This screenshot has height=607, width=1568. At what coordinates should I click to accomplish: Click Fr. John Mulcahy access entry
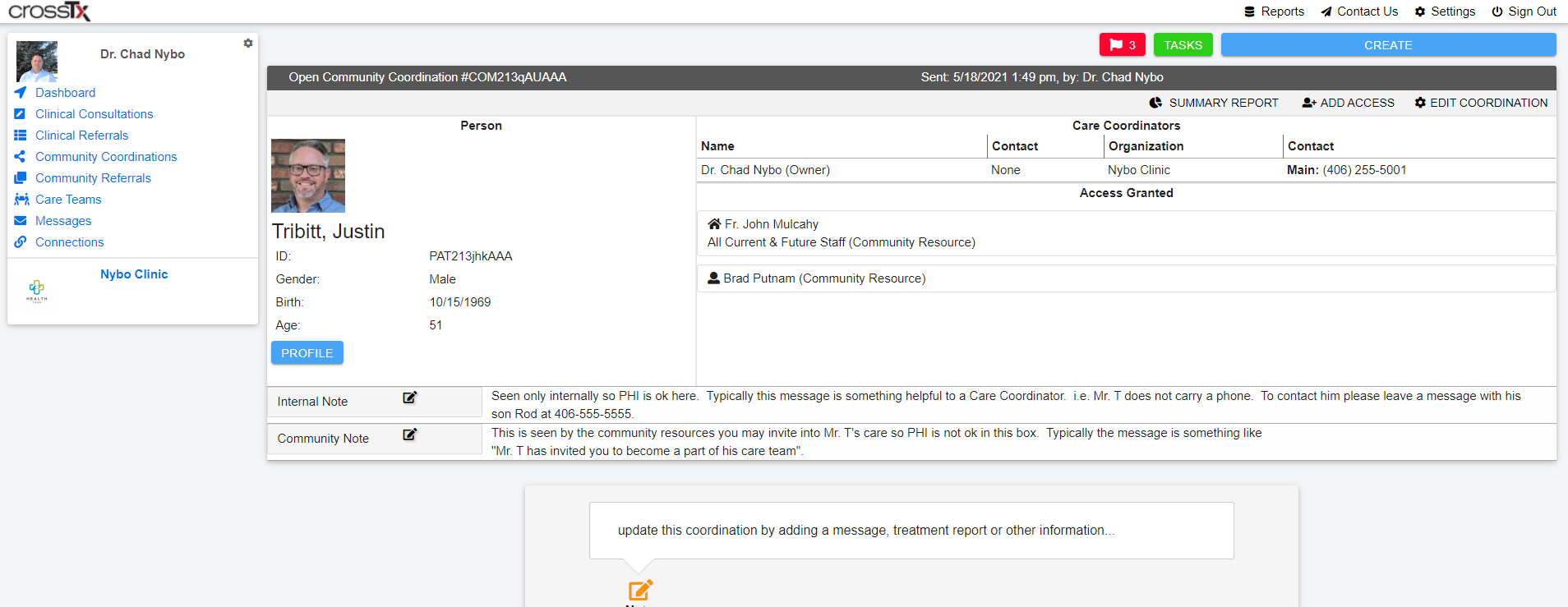click(1126, 233)
